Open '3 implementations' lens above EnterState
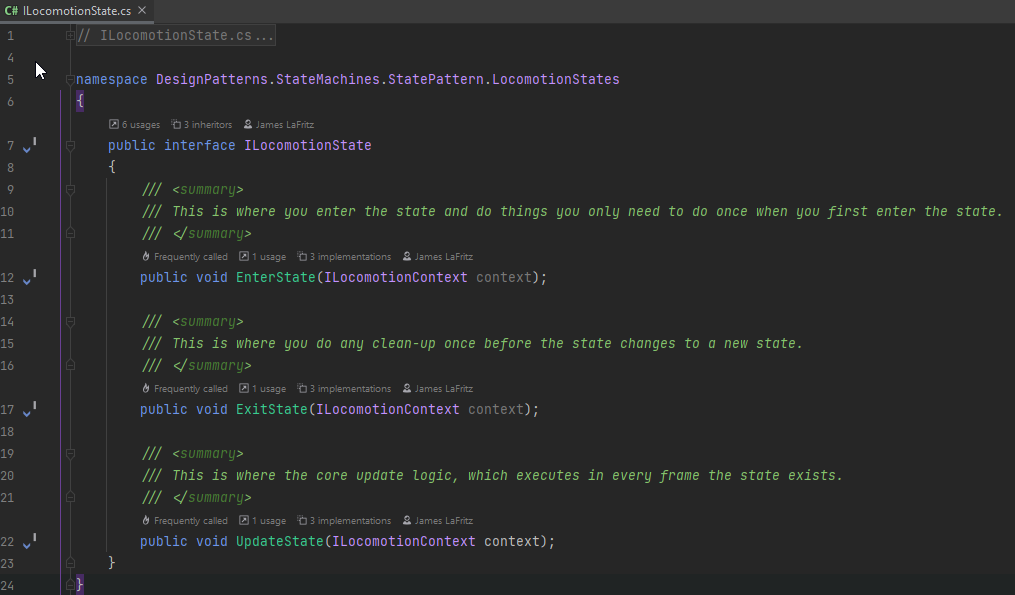Screen dimensions: 1015x595 (x=344, y=256)
